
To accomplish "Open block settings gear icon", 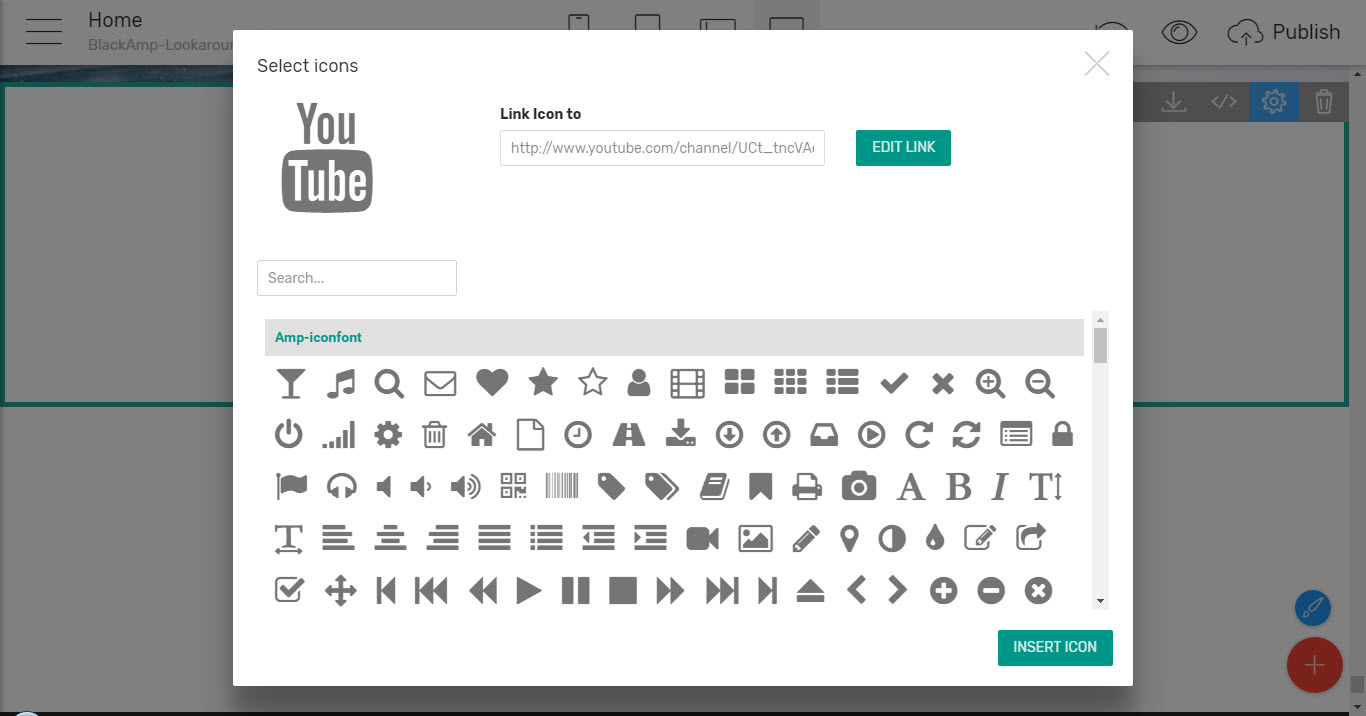I will click(1273, 102).
